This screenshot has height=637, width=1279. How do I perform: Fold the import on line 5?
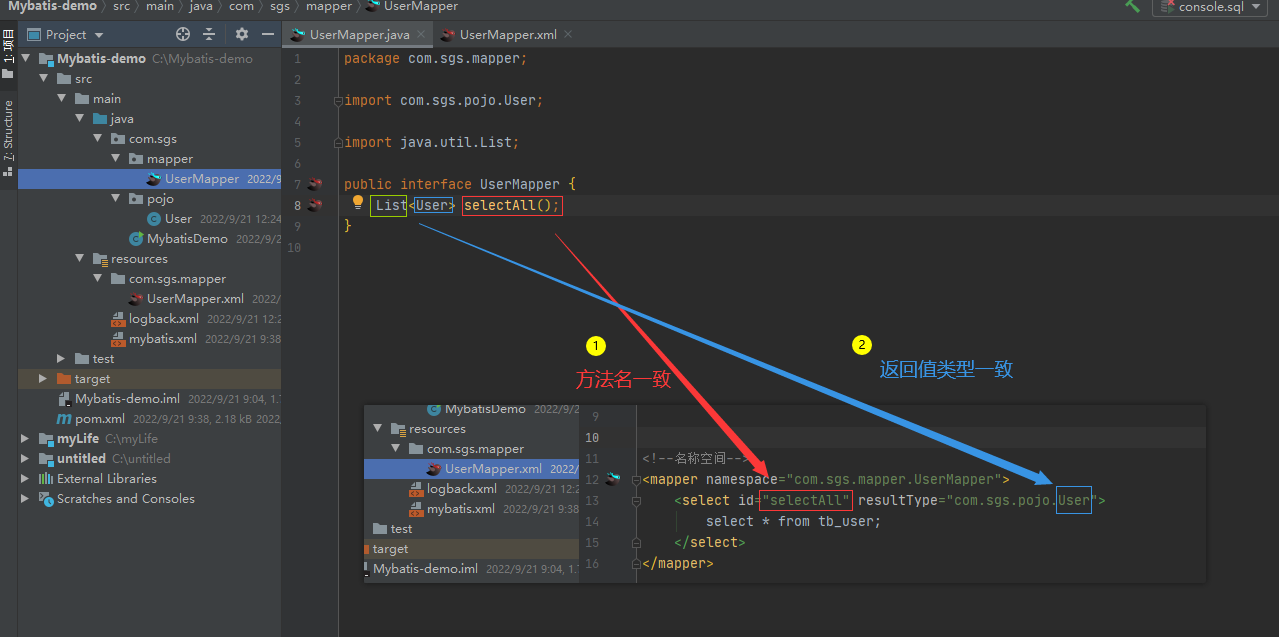pyautogui.click(x=340, y=143)
